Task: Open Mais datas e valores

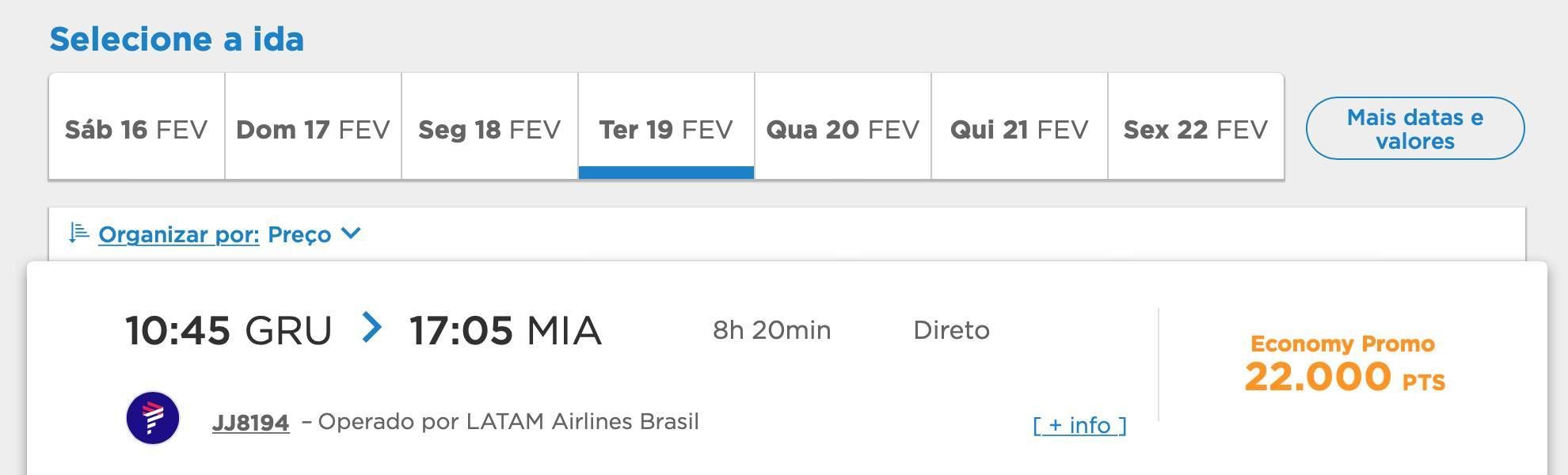Action: point(1415,128)
